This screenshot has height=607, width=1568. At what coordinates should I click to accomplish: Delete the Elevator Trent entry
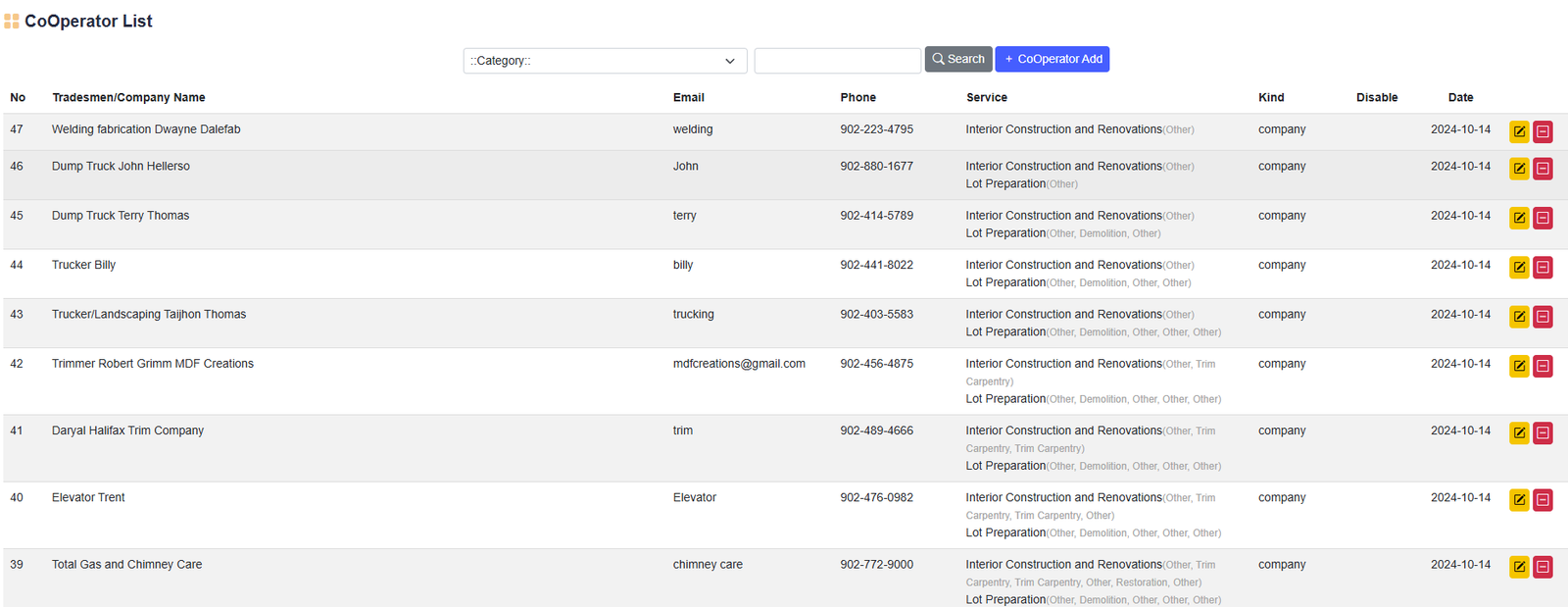[1543, 500]
